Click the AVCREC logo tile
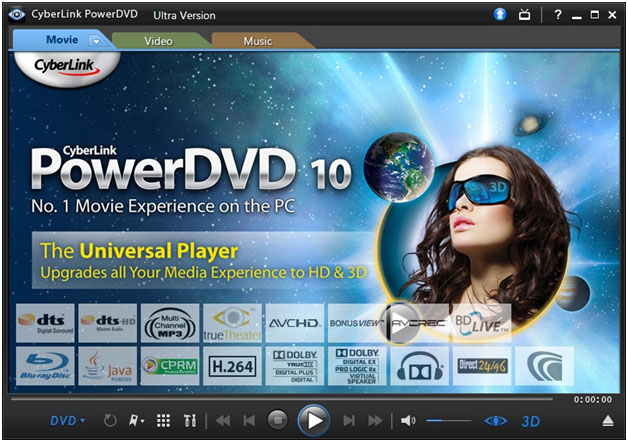The width and height of the screenshot is (628, 442). click(419, 323)
